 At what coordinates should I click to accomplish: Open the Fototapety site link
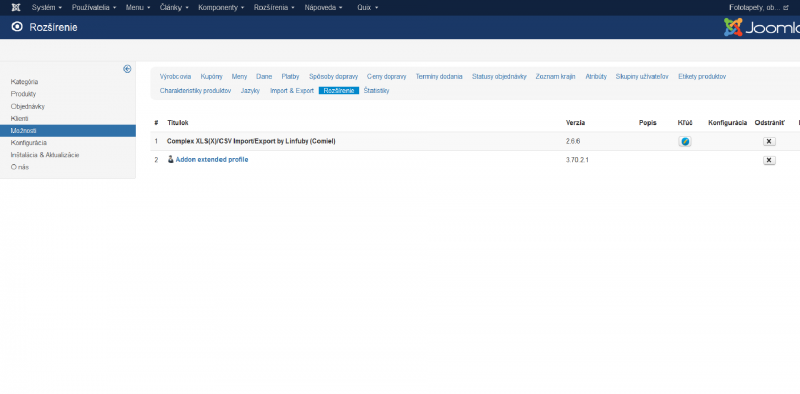759,8
